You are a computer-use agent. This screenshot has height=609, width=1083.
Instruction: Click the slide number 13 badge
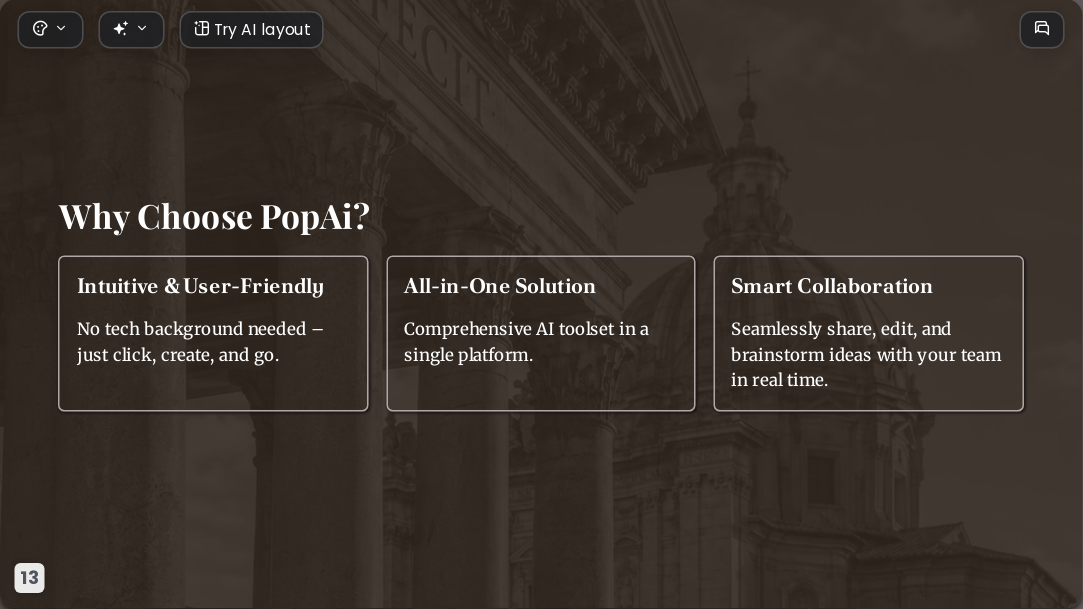tap(30, 578)
